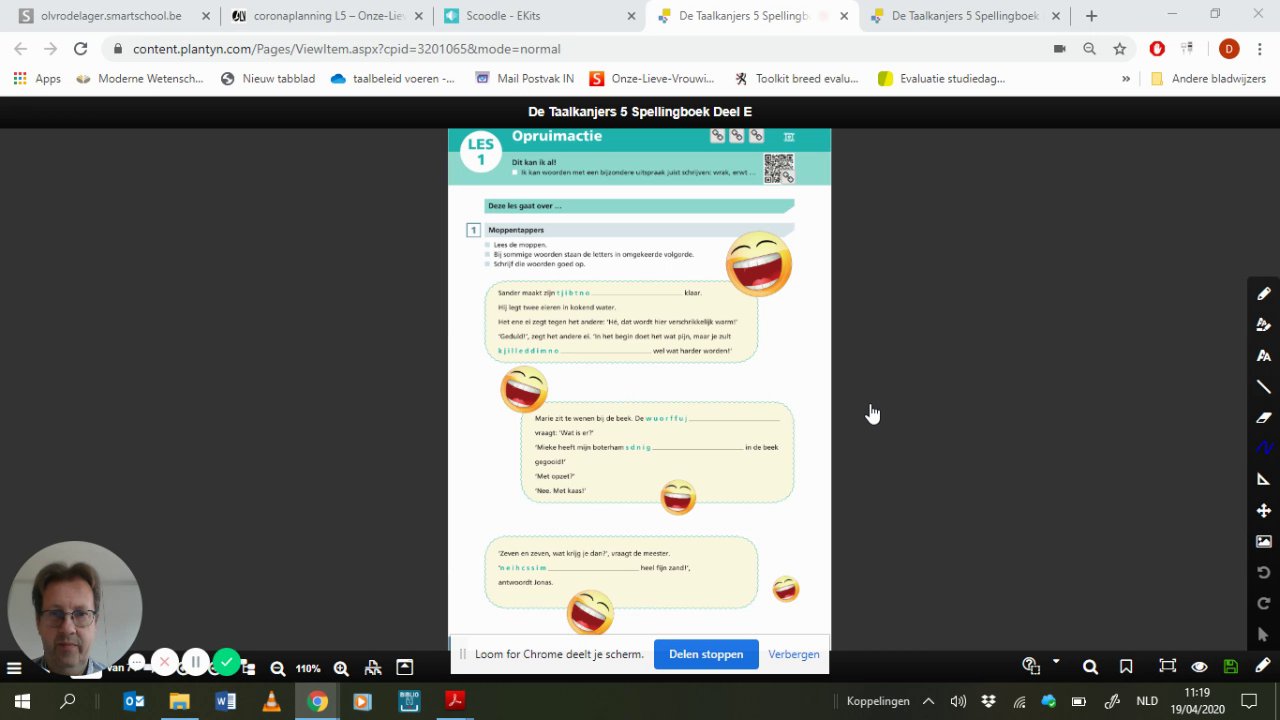The width and height of the screenshot is (1280, 720).
Task: Click the first link icon beside Opruimactie
Action: coord(717,136)
